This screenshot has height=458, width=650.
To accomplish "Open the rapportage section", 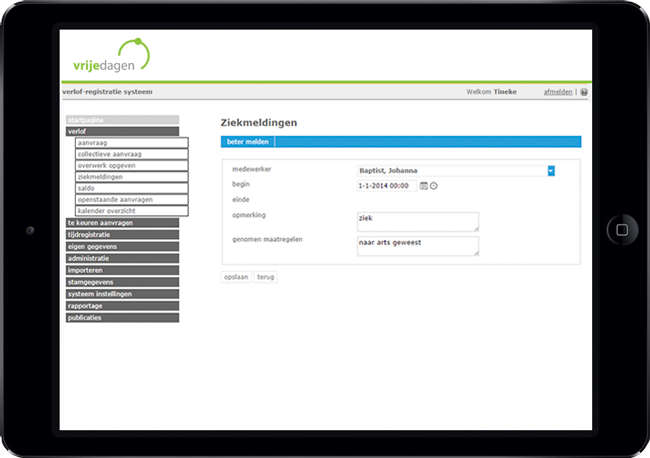I will point(122,306).
